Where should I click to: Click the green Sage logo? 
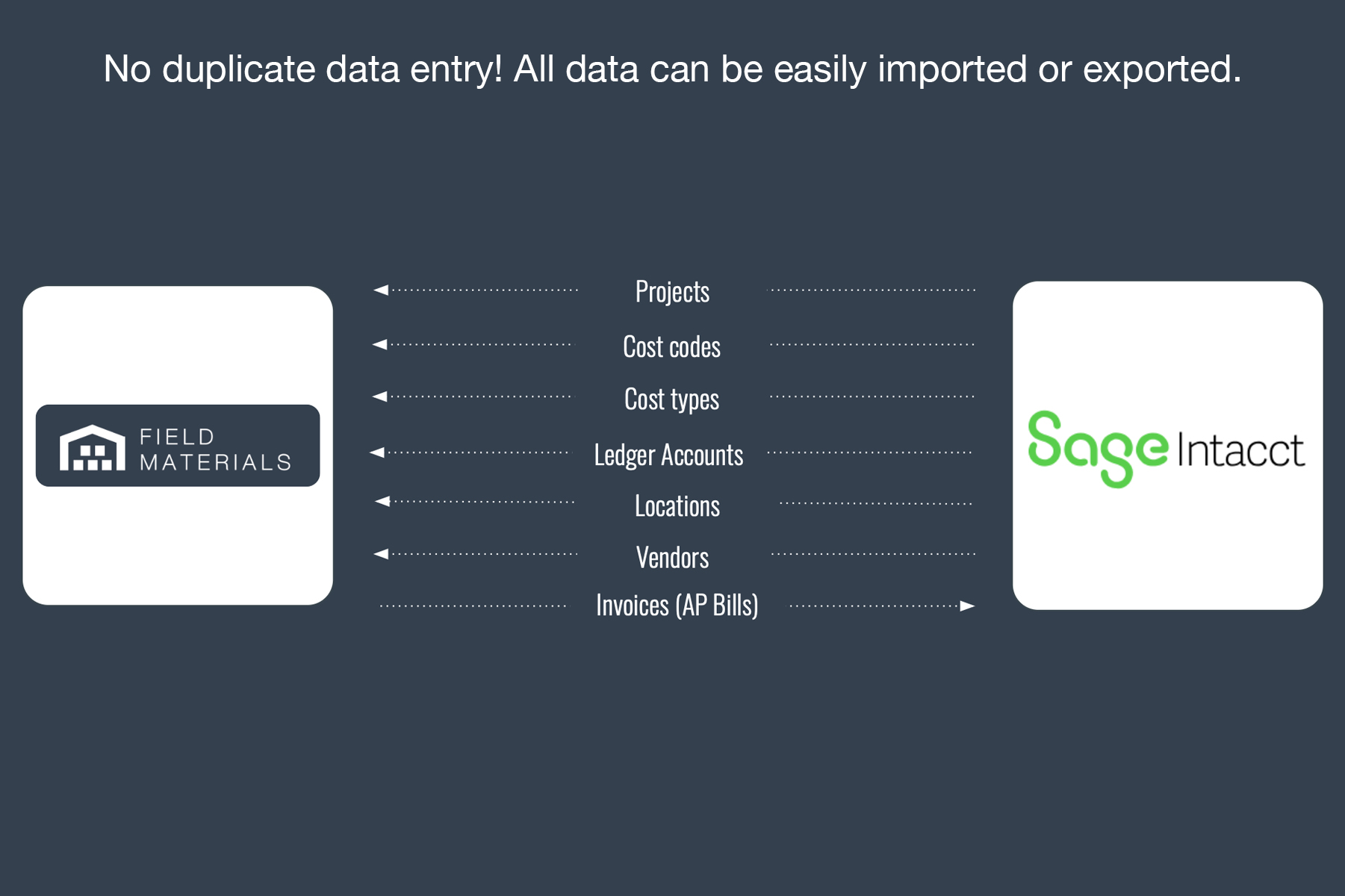[x=1097, y=448]
